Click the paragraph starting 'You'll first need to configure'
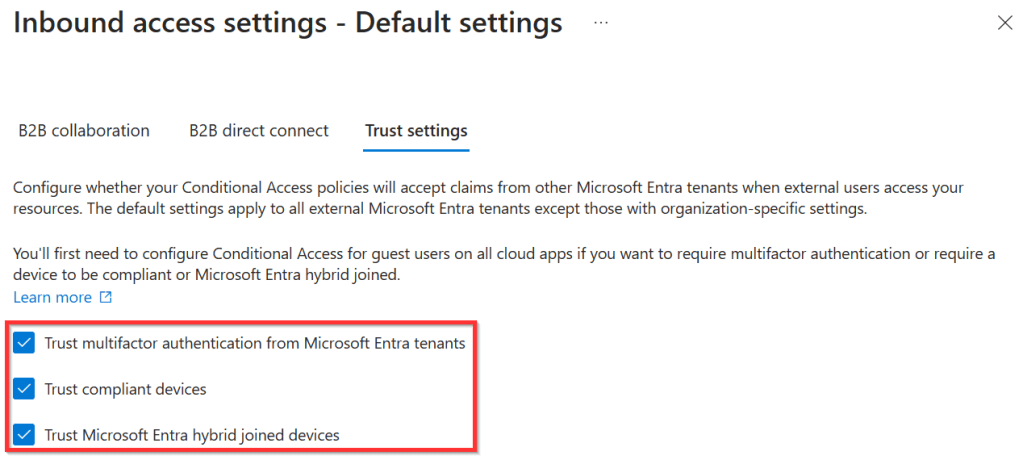This screenshot has width=1023, height=464. click(500, 264)
